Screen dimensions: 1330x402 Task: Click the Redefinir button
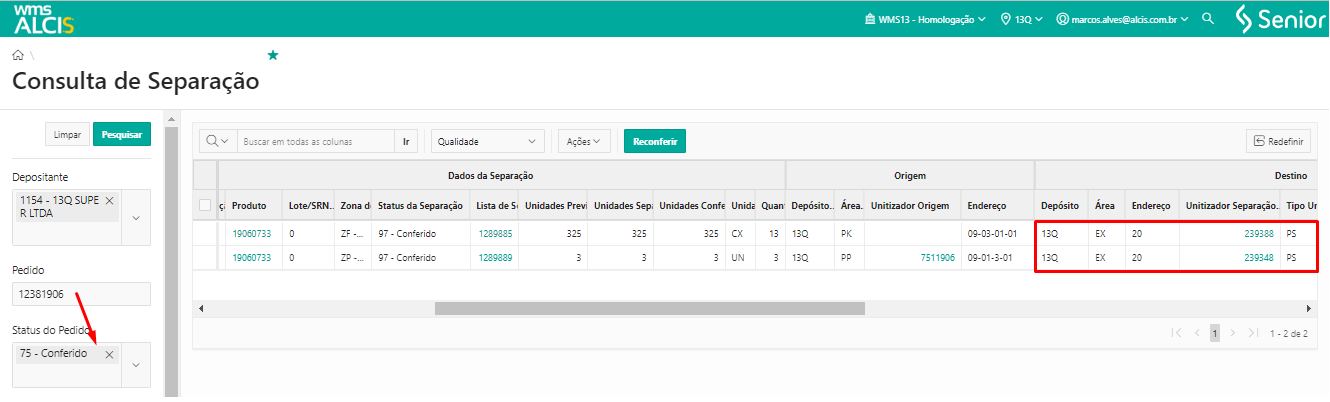coord(1278,142)
